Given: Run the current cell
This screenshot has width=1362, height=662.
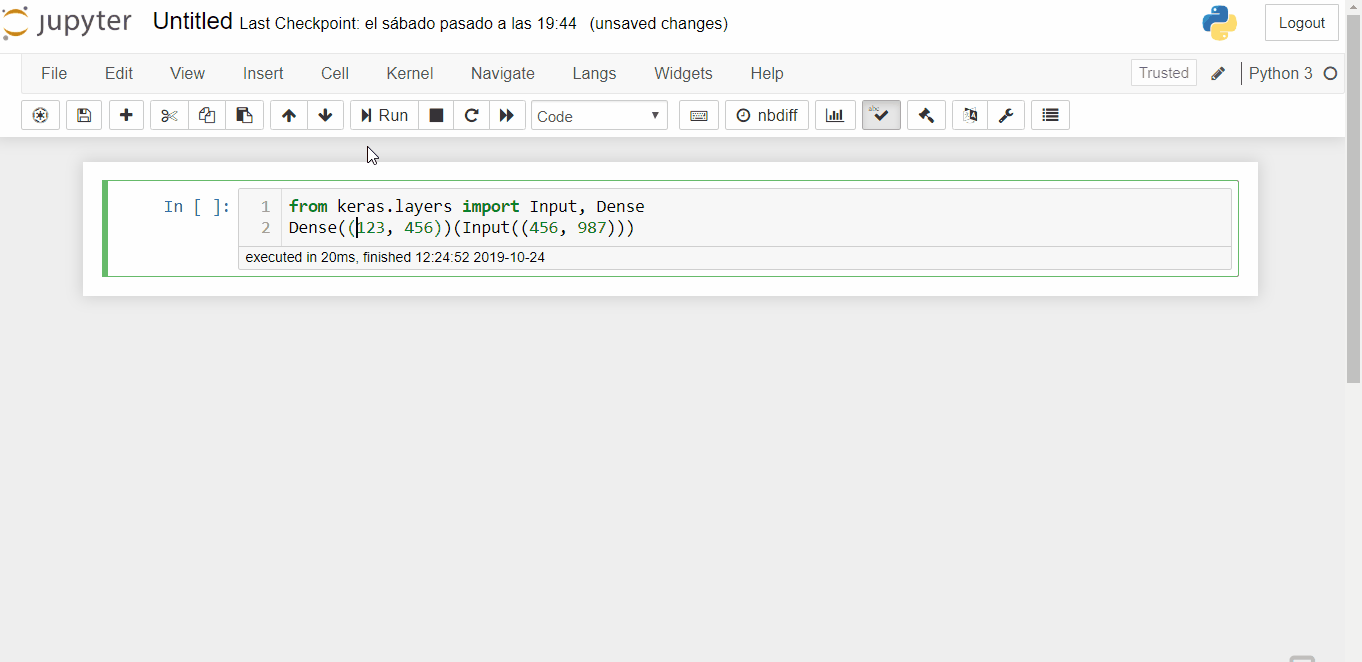Looking at the screenshot, I should 384,114.
